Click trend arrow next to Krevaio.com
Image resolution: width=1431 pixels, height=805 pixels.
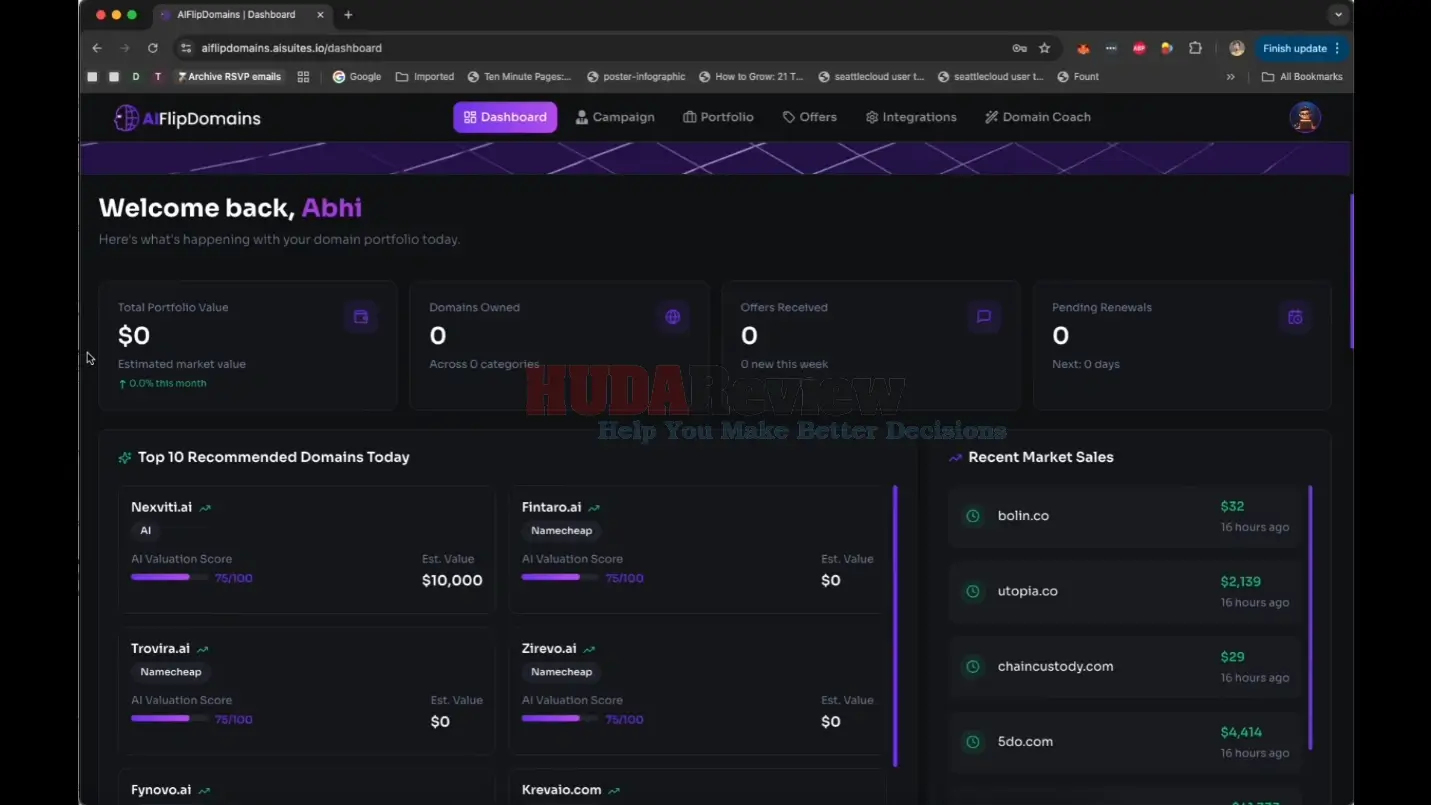click(x=614, y=790)
